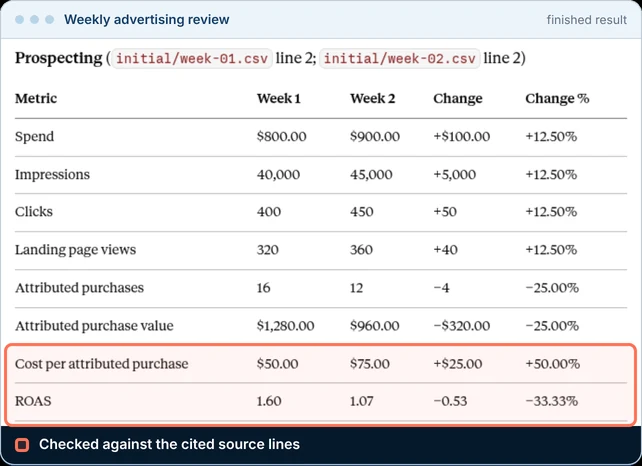This screenshot has width=642, height=466.
Task: Click the 'Prospecting' heading
Action: [59, 58]
